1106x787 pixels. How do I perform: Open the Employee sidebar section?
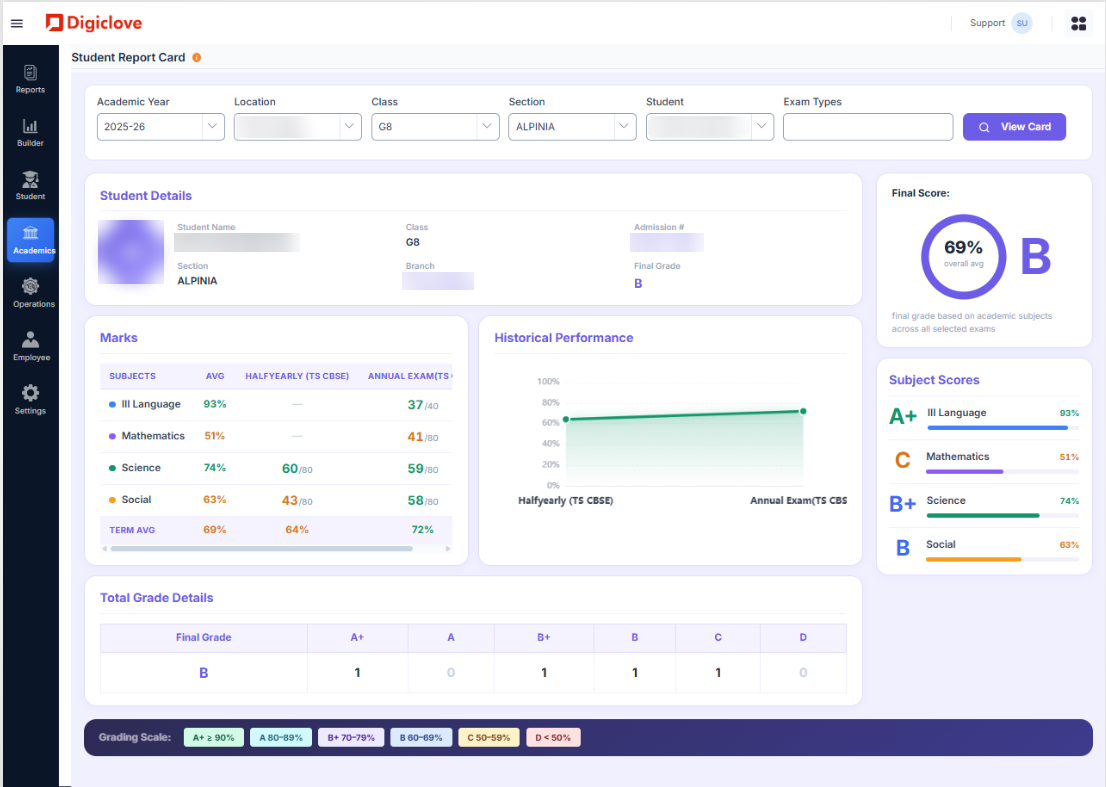pos(30,346)
